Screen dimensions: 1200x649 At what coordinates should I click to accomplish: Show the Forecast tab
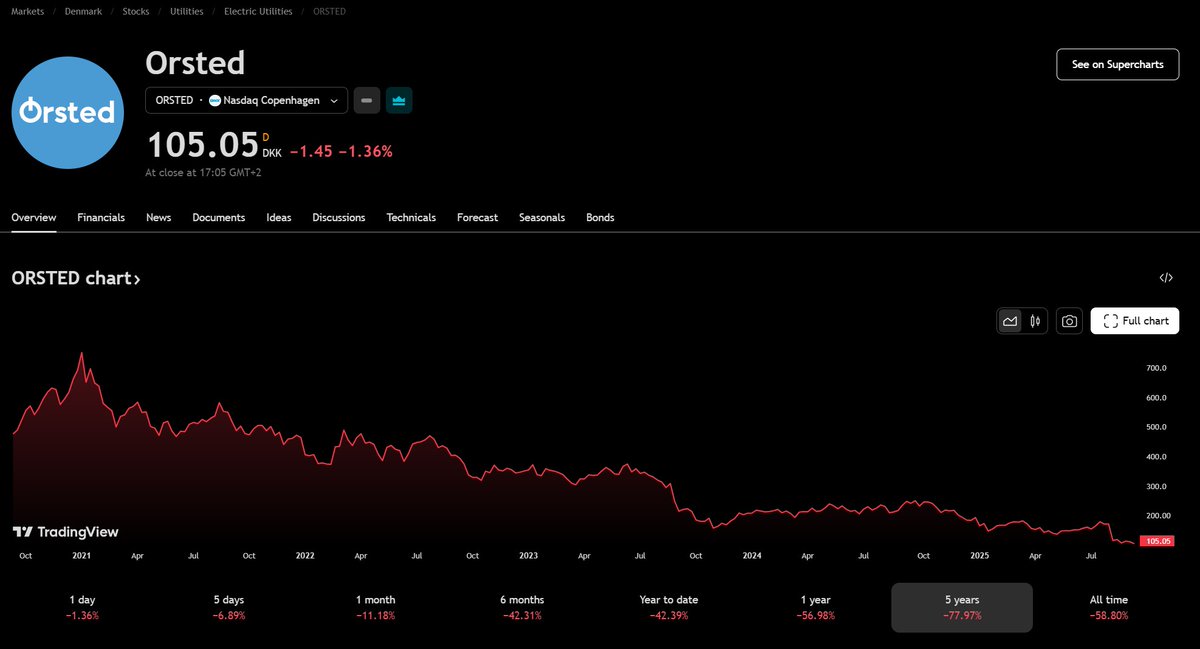[477, 217]
